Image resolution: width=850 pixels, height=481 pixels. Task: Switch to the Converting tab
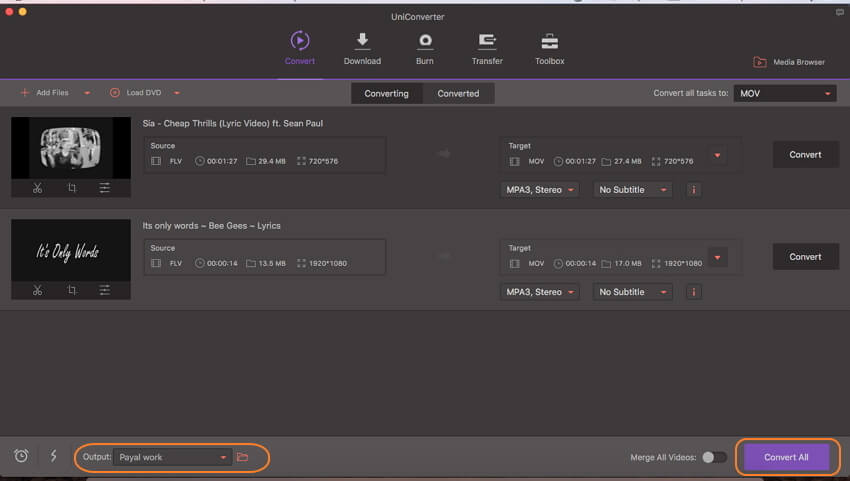click(x=387, y=93)
